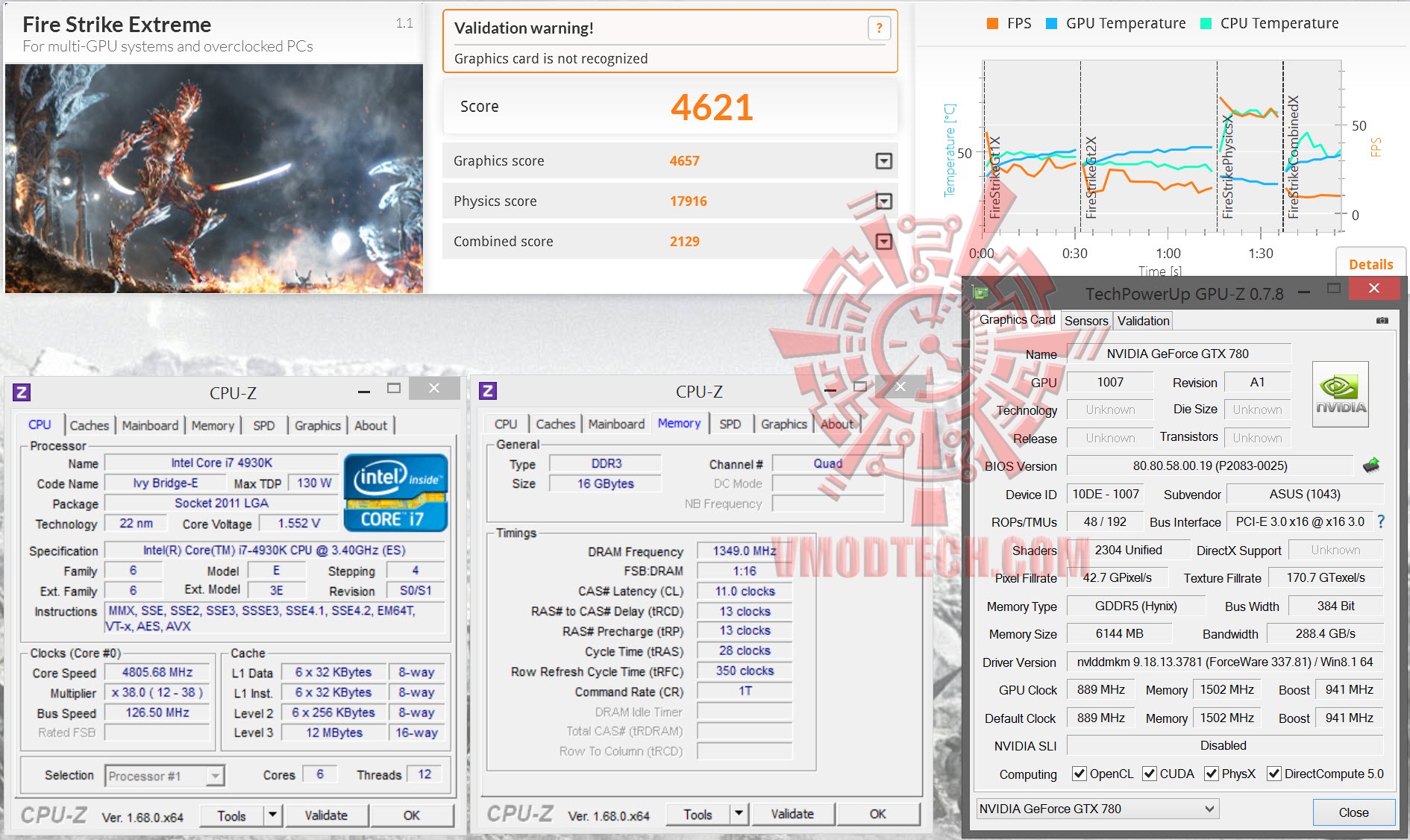The image size is (1410, 840).
Task: Click the Tools button in left CPU-Z
Action: coord(232,816)
